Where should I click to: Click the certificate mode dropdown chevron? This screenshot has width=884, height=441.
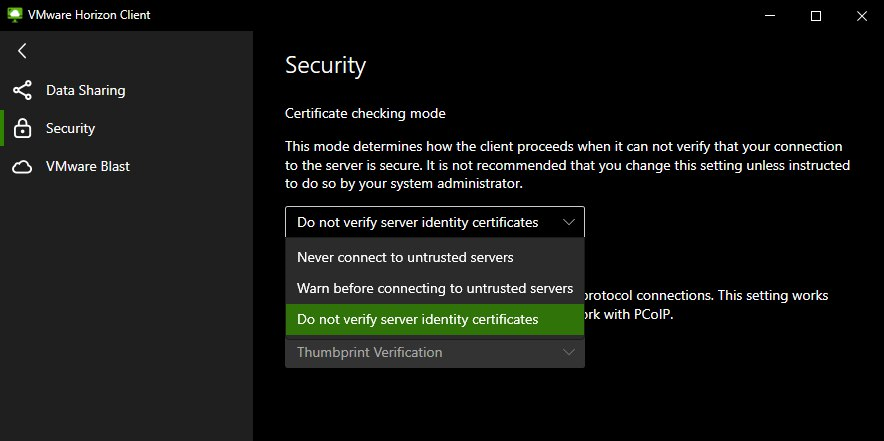[568, 222]
